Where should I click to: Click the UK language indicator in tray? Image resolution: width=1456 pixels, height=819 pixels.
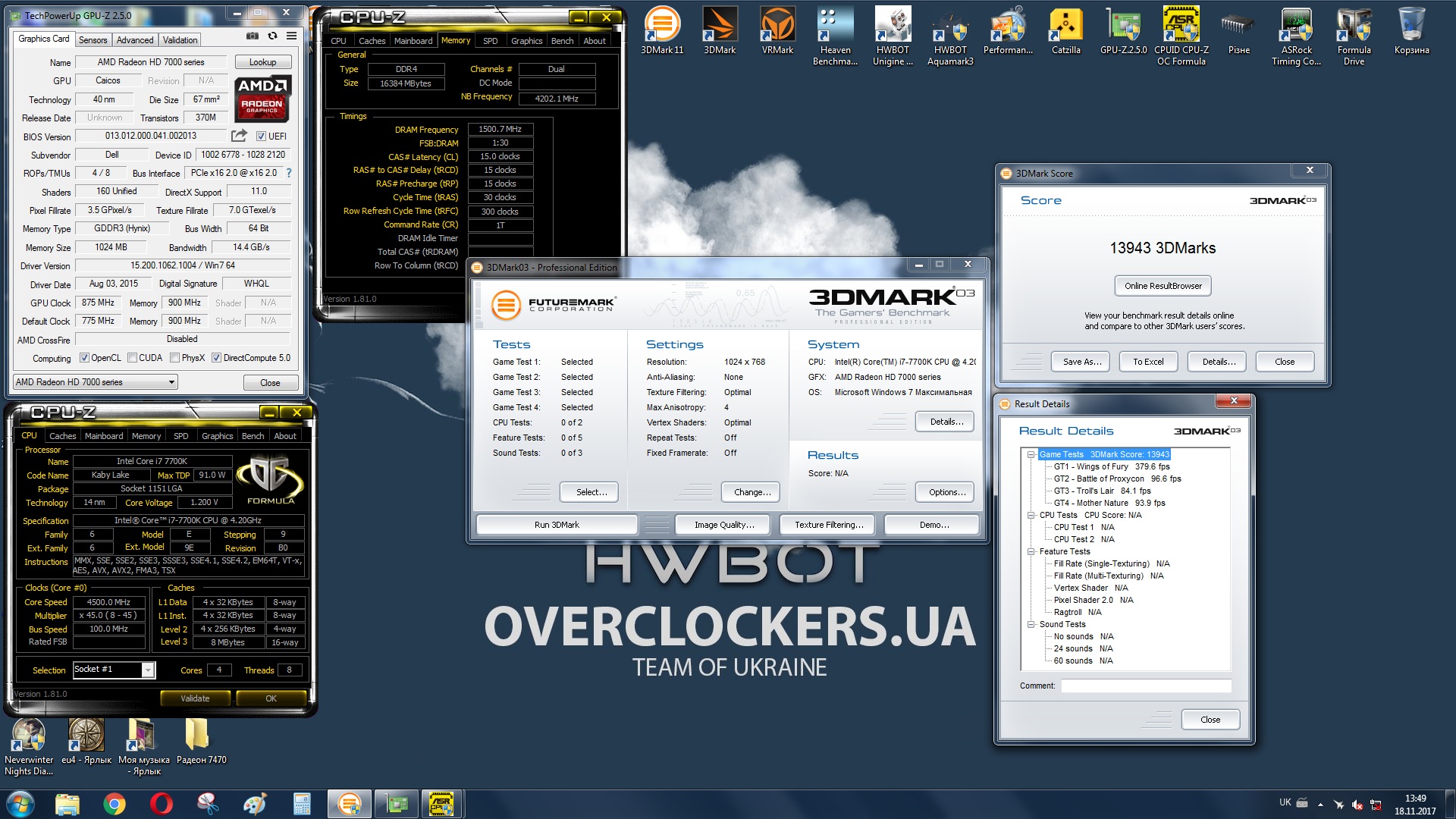coord(1285,802)
